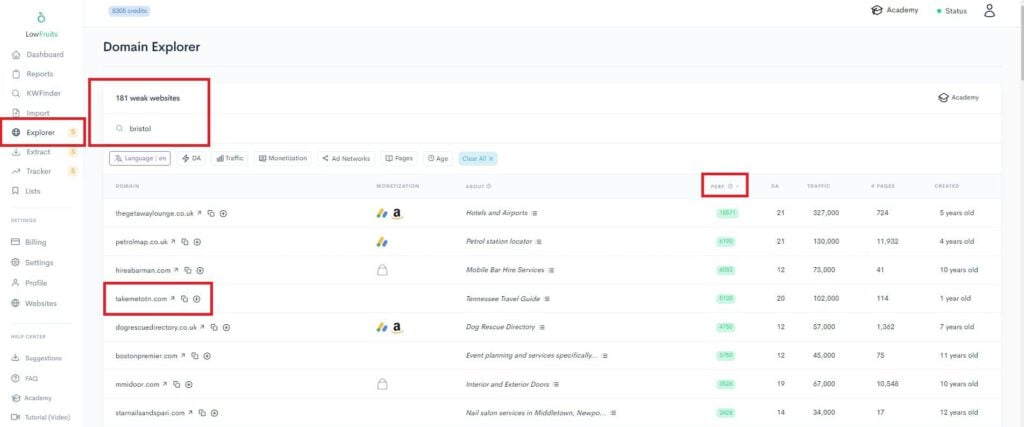Open the Dashboard page in sidebar

38,54
